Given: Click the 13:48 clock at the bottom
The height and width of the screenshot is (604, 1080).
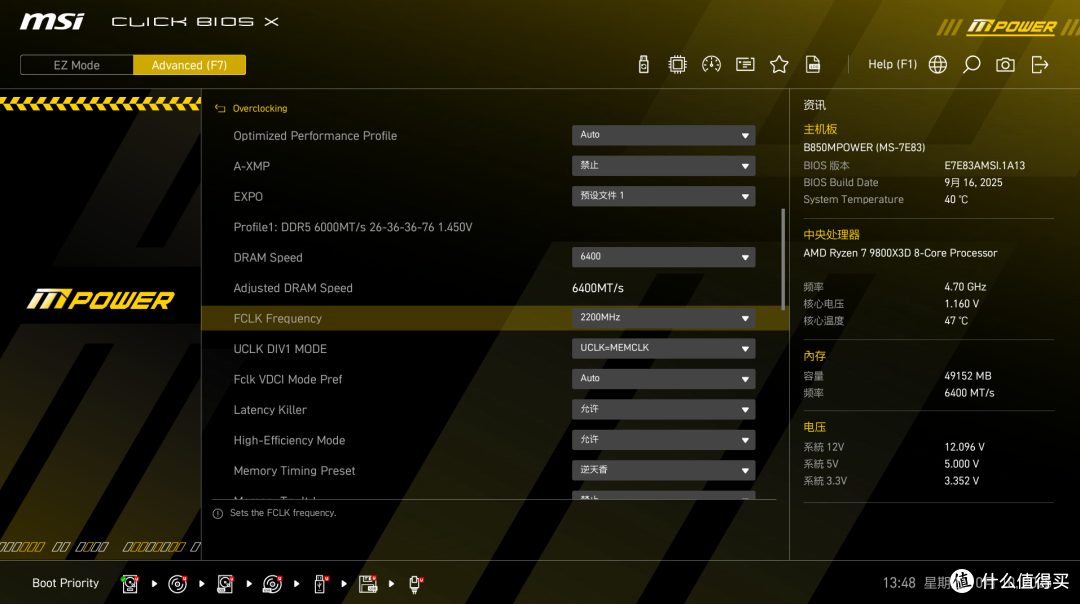Looking at the screenshot, I should [899, 583].
